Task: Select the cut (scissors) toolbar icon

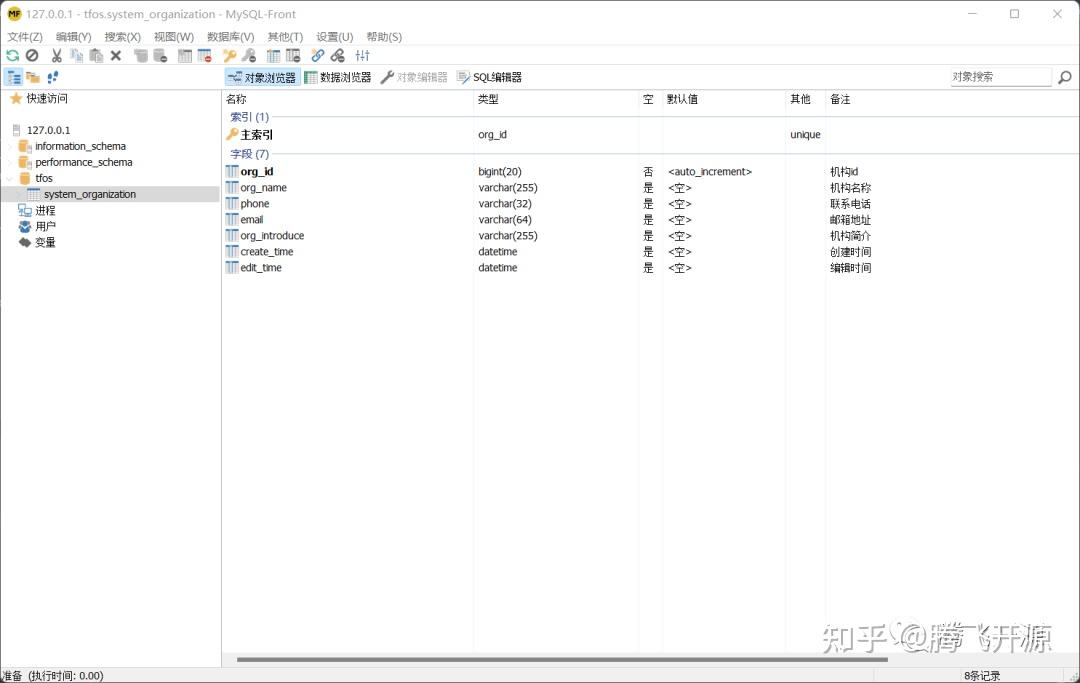Action: 57,56
